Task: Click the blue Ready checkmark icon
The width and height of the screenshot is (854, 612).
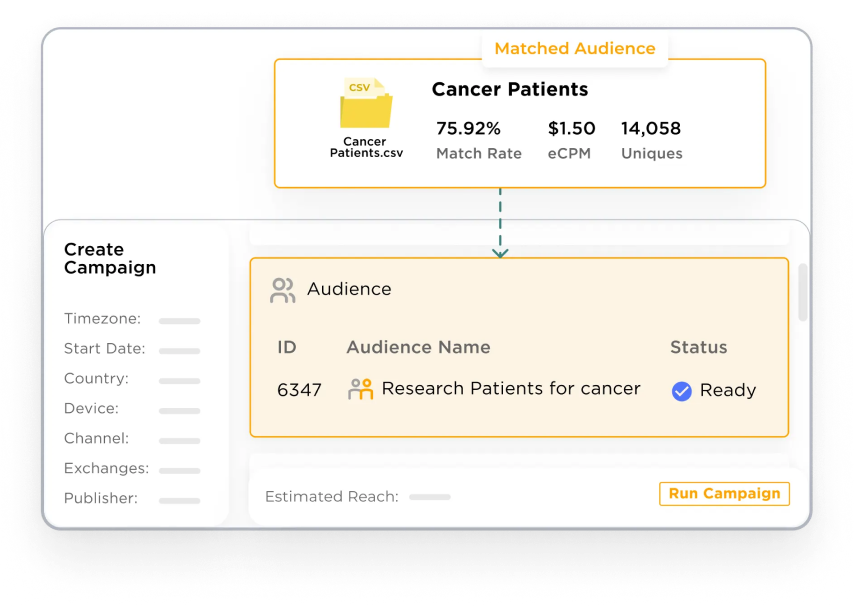Action: point(682,391)
